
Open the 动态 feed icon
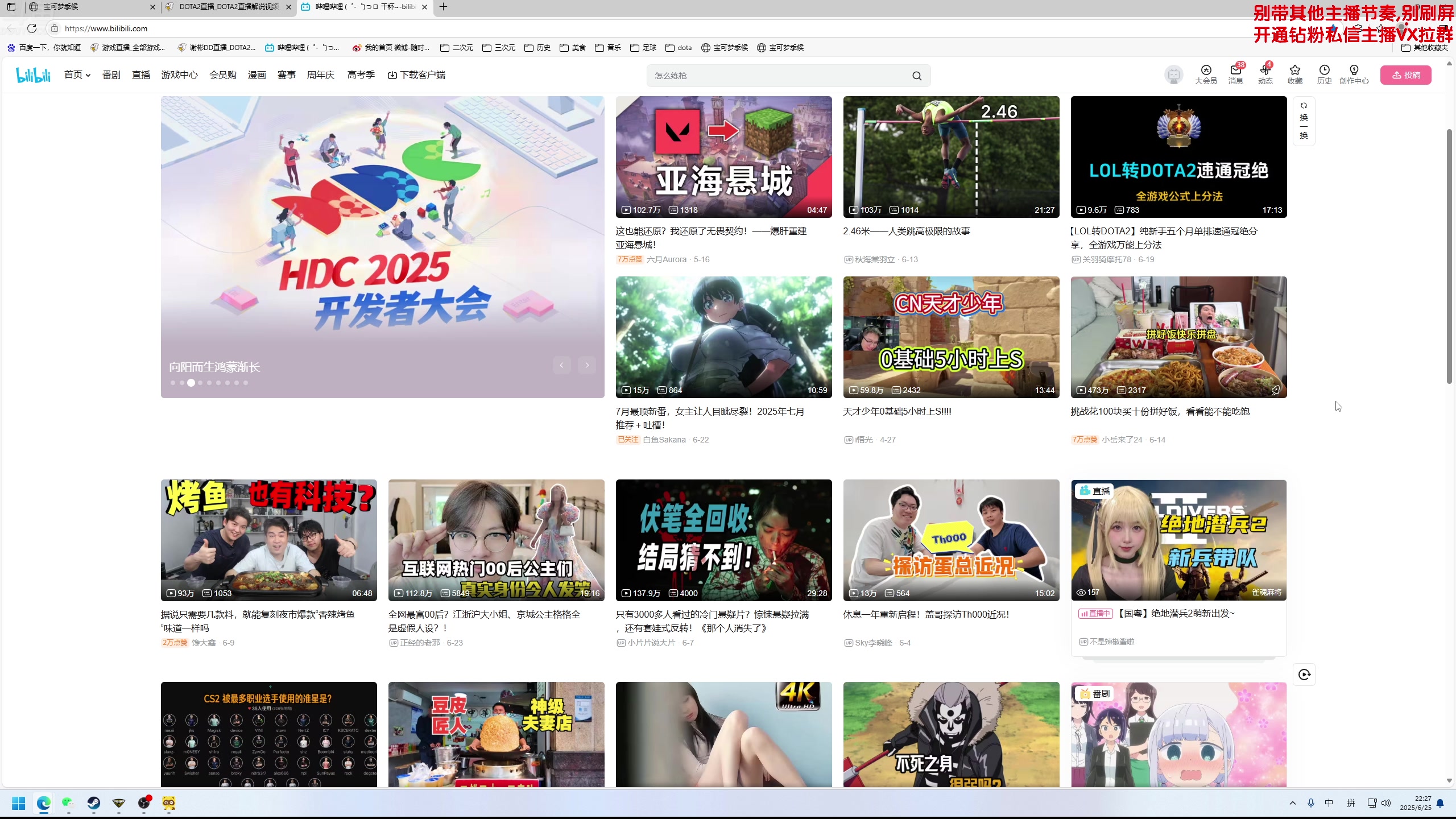click(1265, 75)
